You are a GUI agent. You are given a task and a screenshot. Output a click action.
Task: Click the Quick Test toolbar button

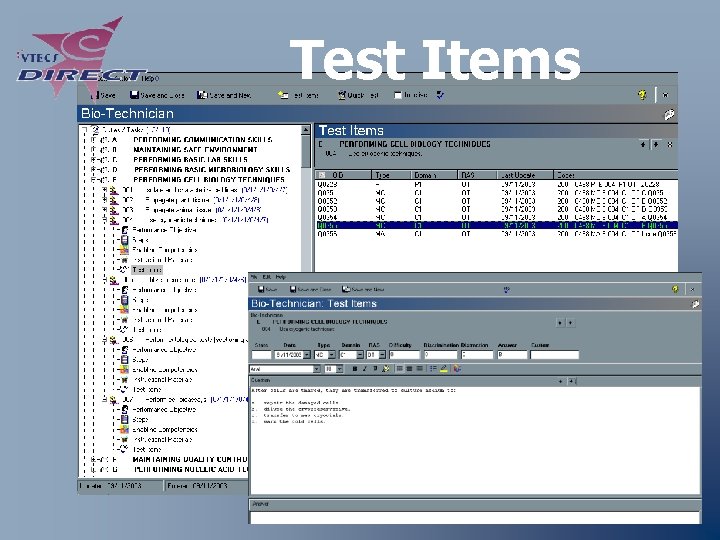coord(359,95)
